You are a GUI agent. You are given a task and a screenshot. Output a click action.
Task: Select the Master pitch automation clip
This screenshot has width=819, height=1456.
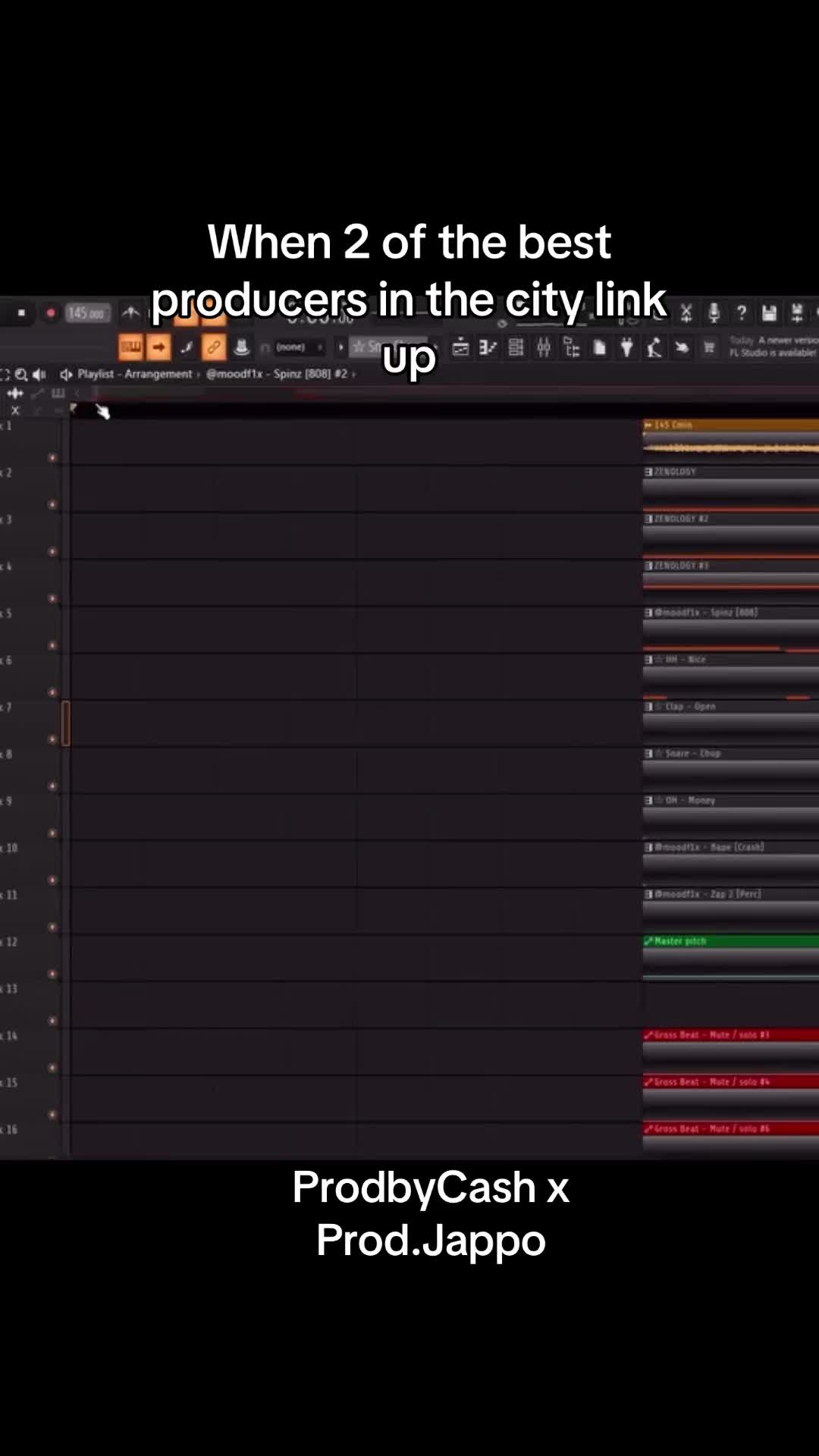[731, 941]
